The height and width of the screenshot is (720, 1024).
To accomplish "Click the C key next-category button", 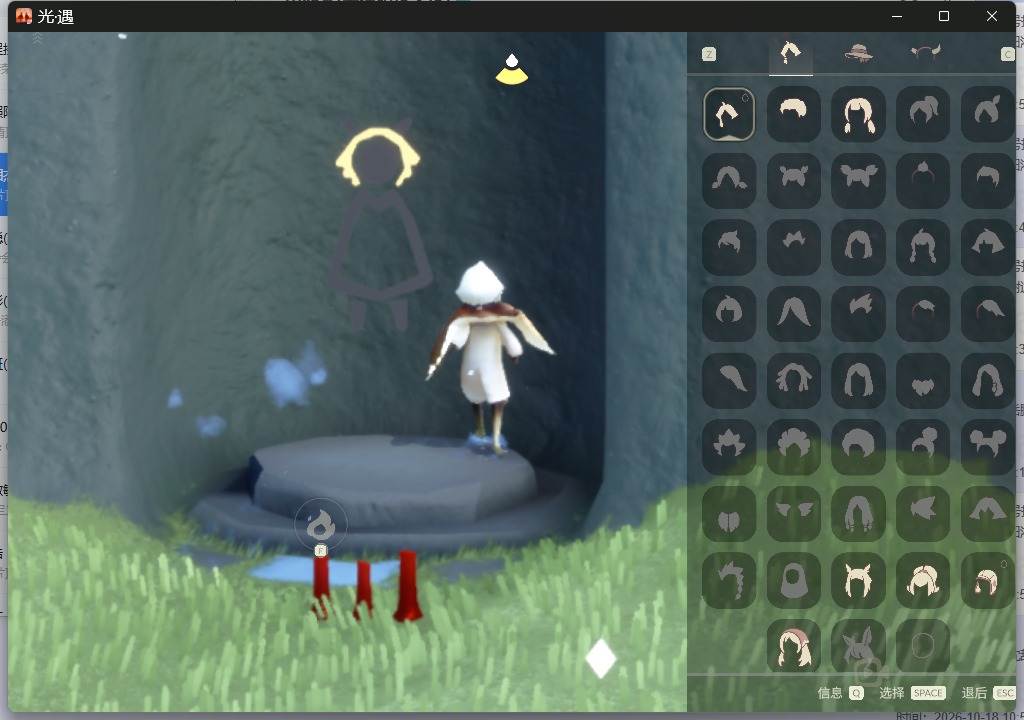I will pos(1008,54).
